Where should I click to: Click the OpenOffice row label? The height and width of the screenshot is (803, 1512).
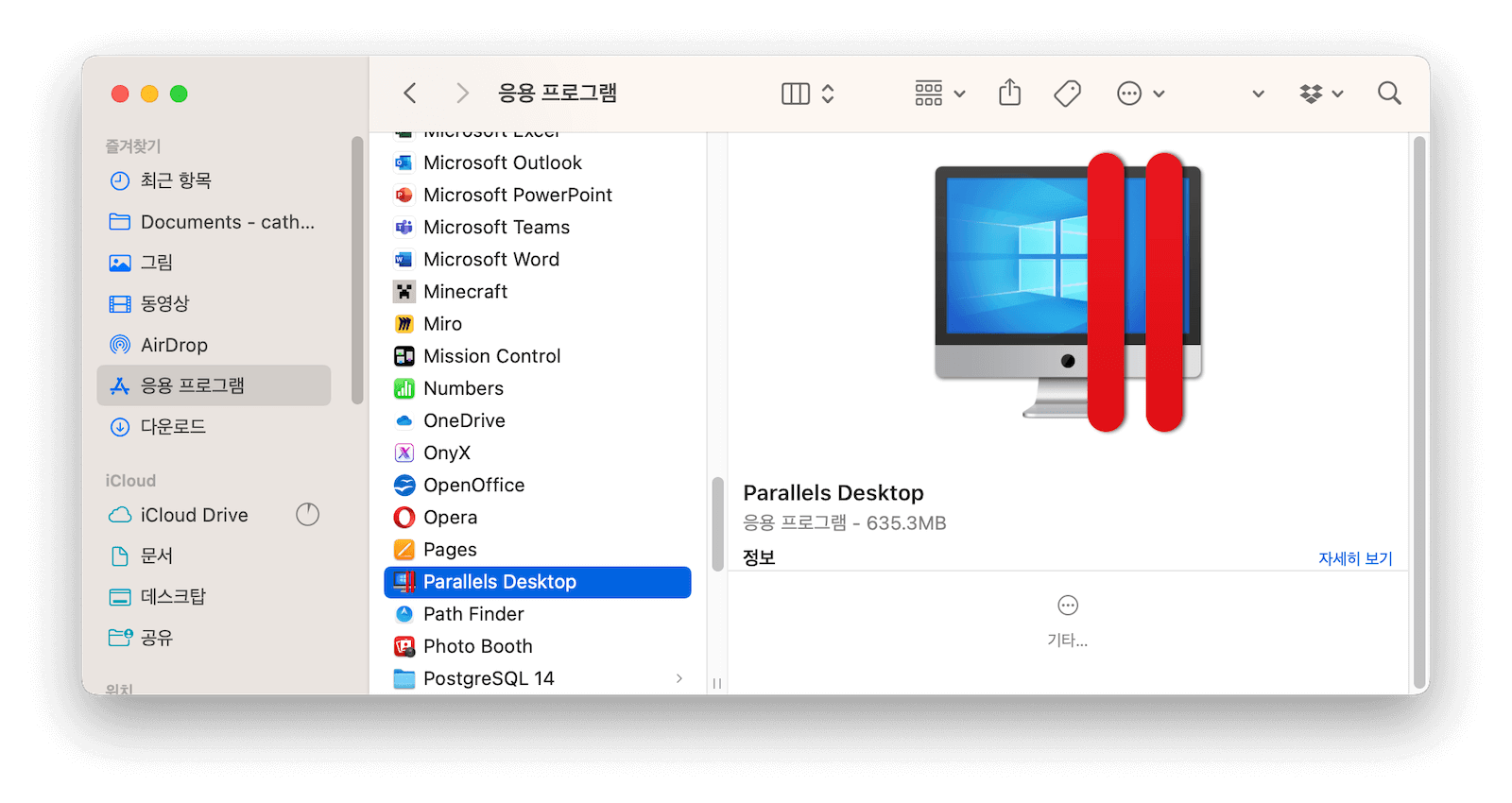(x=474, y=485)
